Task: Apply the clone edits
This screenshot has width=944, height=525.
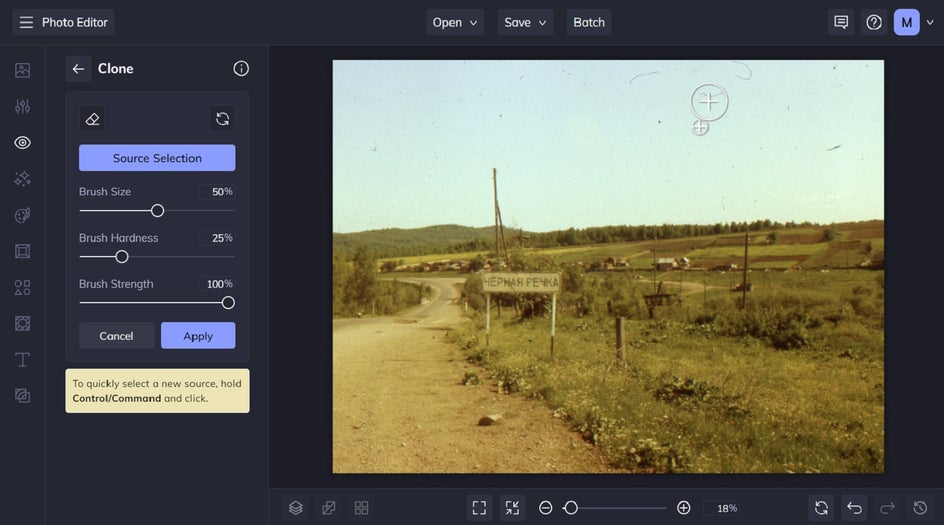Action: (198, 335)
